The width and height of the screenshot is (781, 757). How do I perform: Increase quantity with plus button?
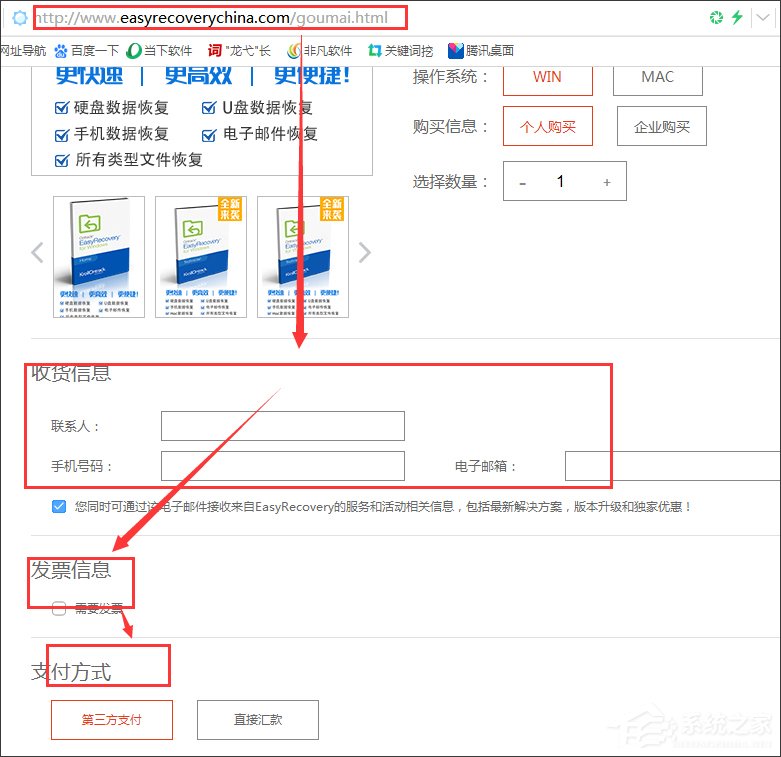pos(607,182)
